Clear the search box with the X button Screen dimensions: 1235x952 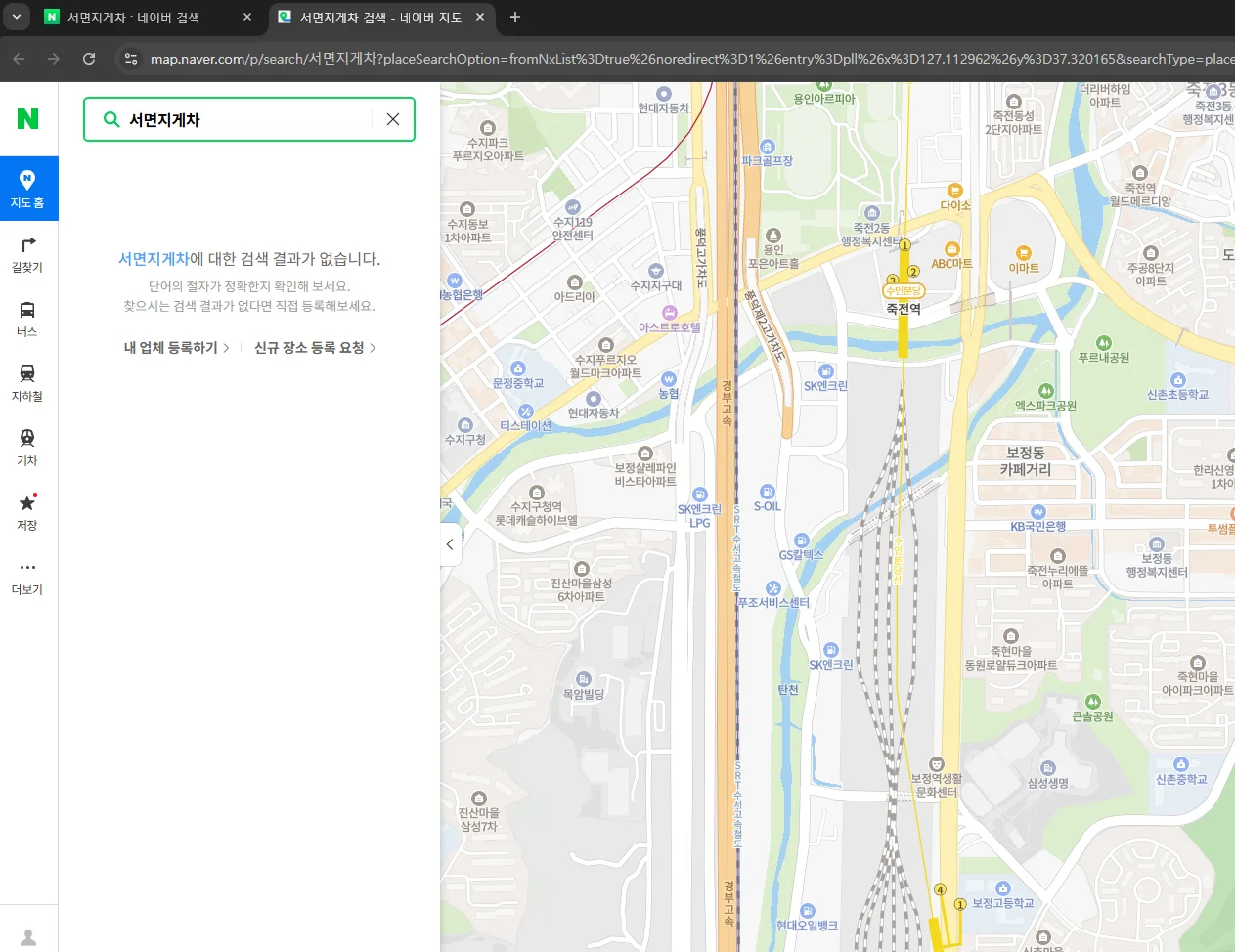[392, 119]
